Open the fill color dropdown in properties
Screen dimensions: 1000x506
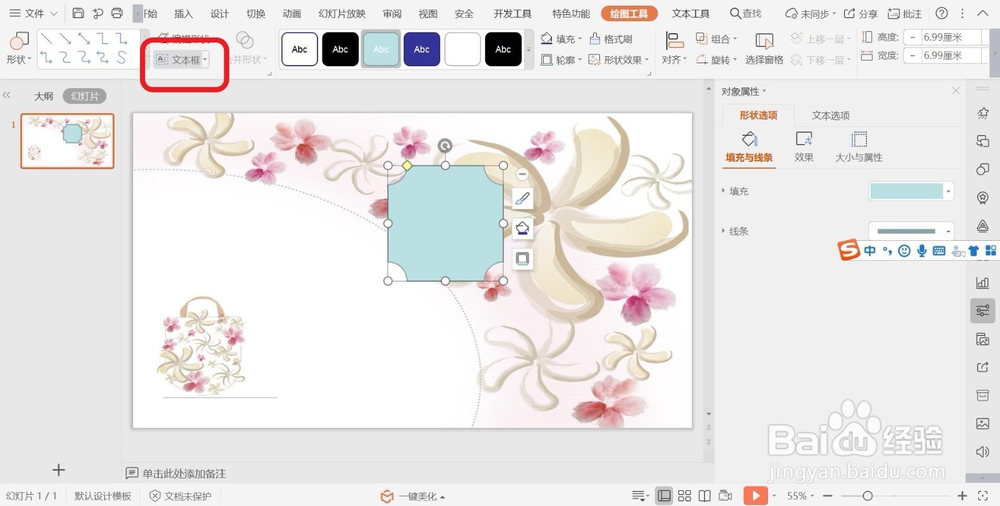[x=949, y=191]
